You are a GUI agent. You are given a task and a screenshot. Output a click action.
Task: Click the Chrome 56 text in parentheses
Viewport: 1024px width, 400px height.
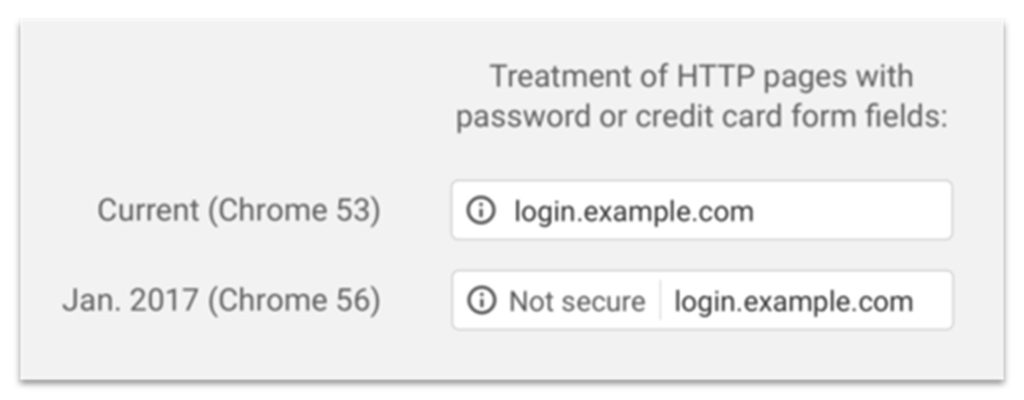coord(294,301)
